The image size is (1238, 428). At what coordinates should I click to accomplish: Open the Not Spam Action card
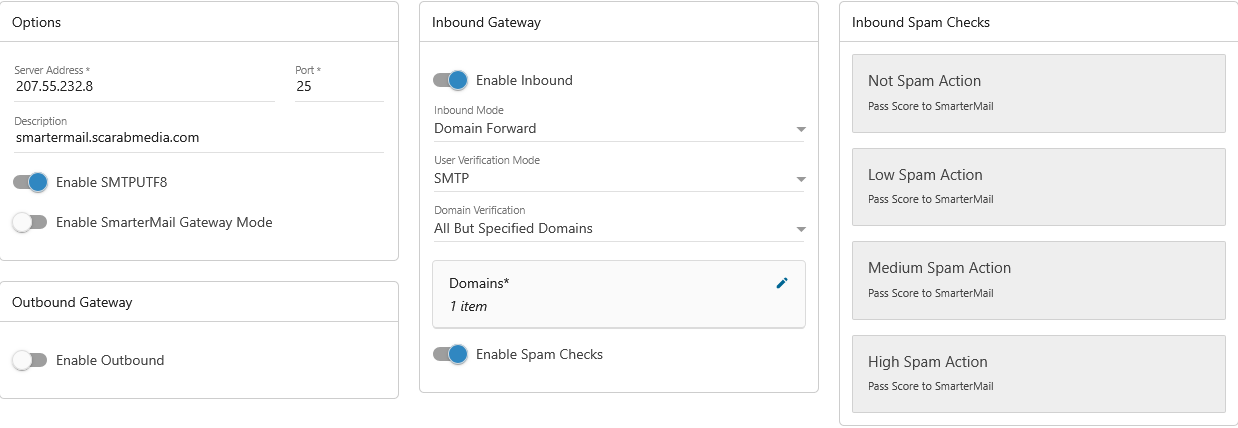pyautogui.click(x=1039, y=93)
